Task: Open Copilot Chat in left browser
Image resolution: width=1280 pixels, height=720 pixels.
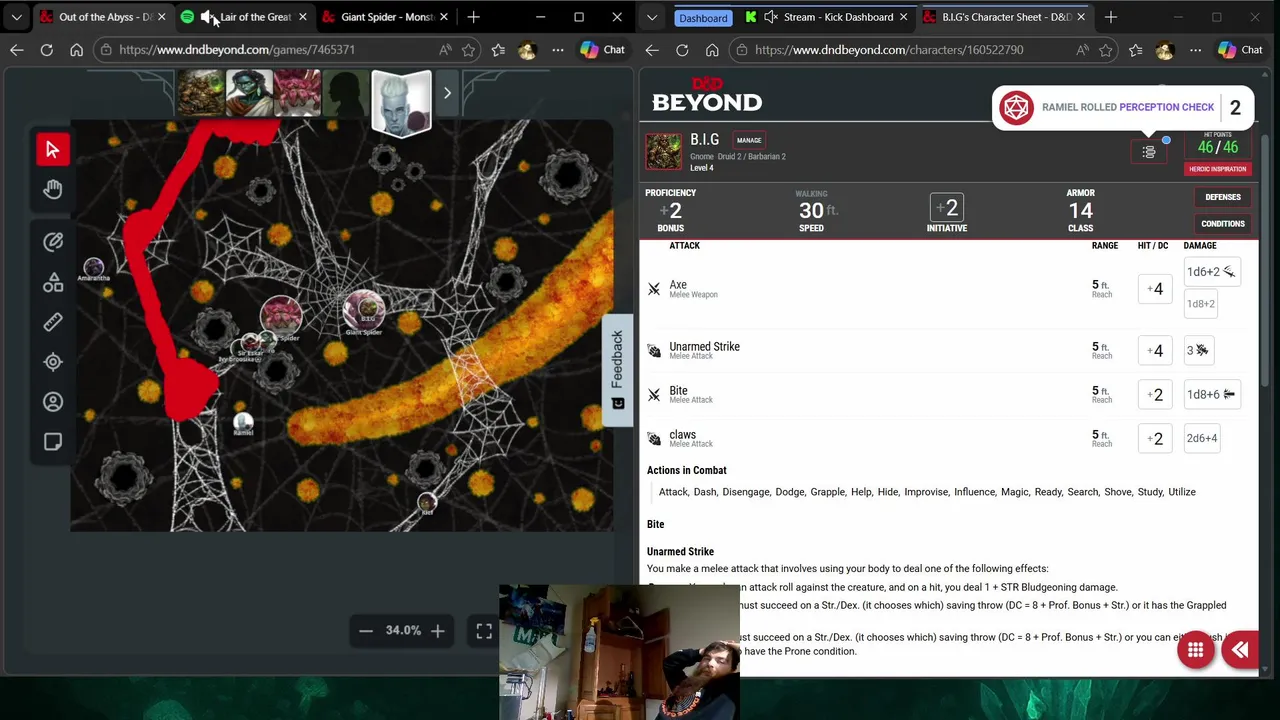Action: 602,50
